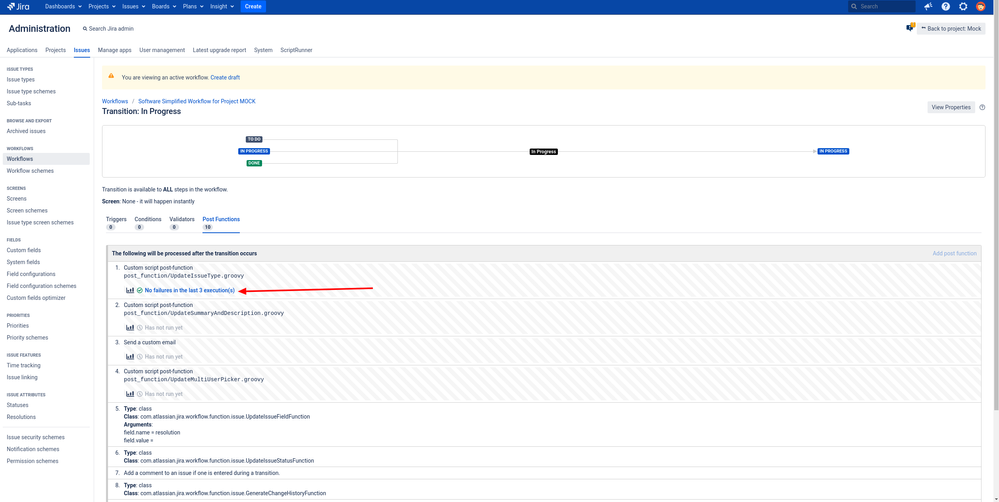This screenshot has width=999, height=502.
Task: Click the warning triangle icon in banner
Action: click(111, 77)
